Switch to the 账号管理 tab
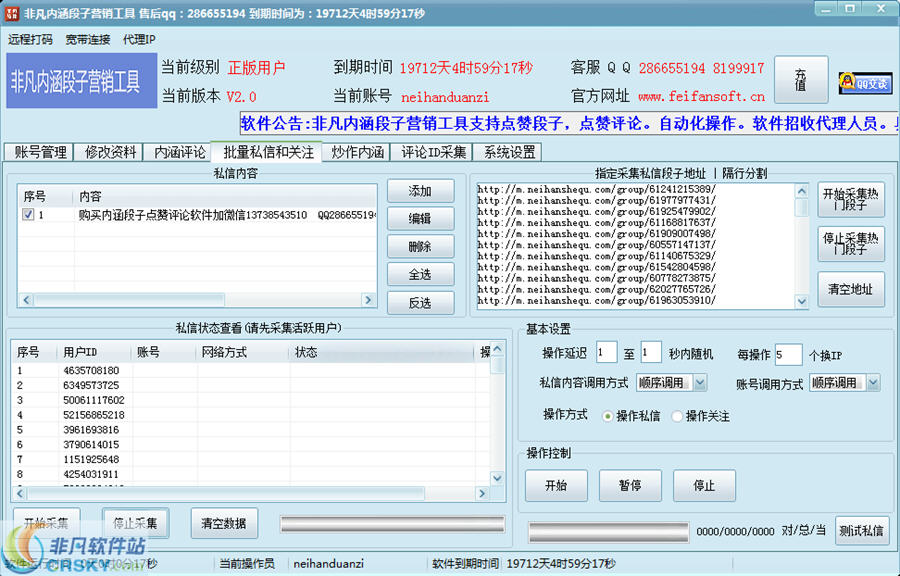This screenshot has width=900, height=576. click(40, 152)
